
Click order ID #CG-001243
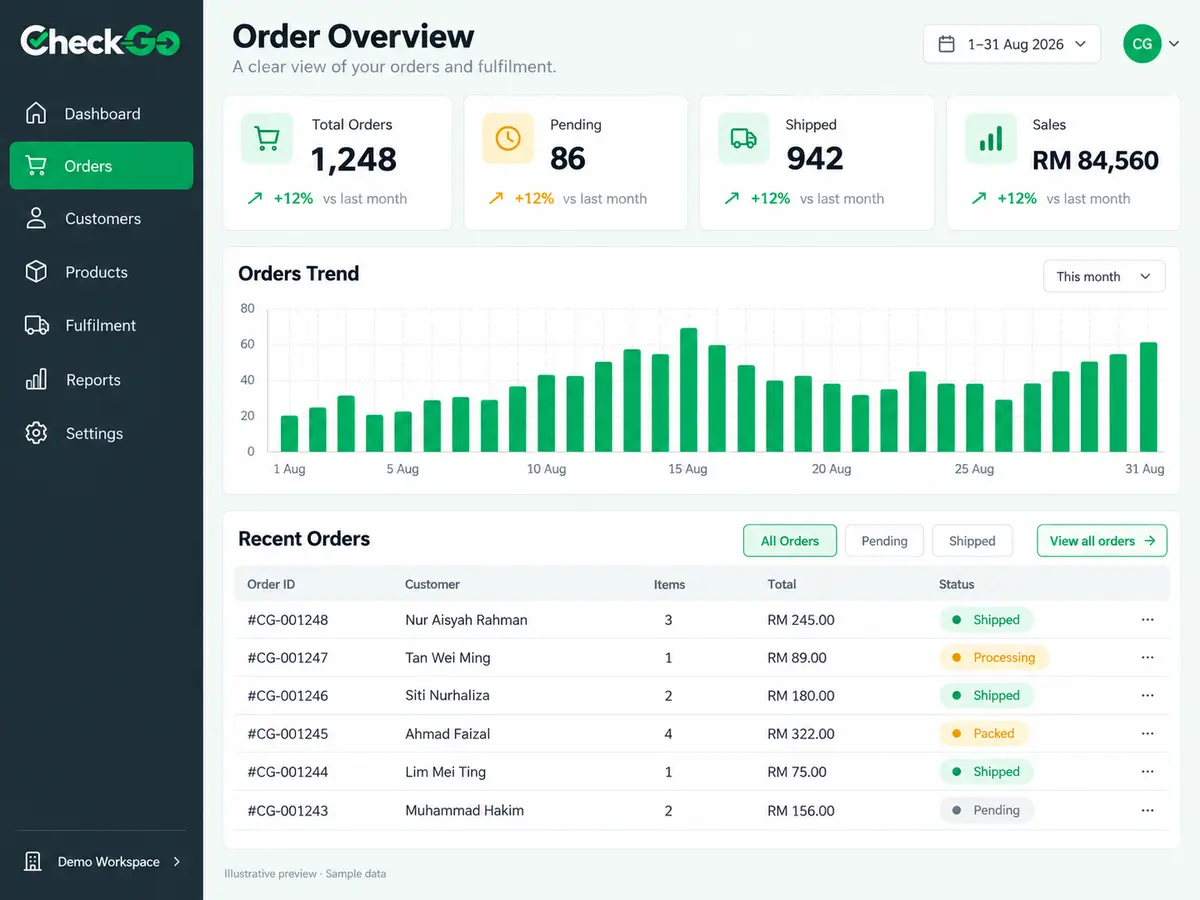point(288,810)
